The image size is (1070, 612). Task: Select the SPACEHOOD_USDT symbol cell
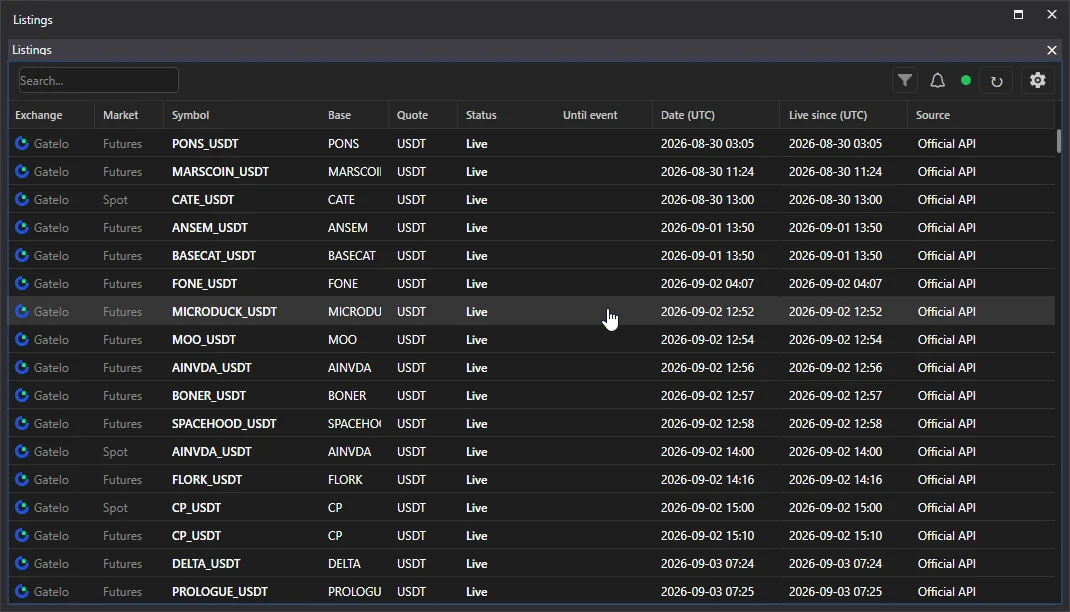[224, 423]
